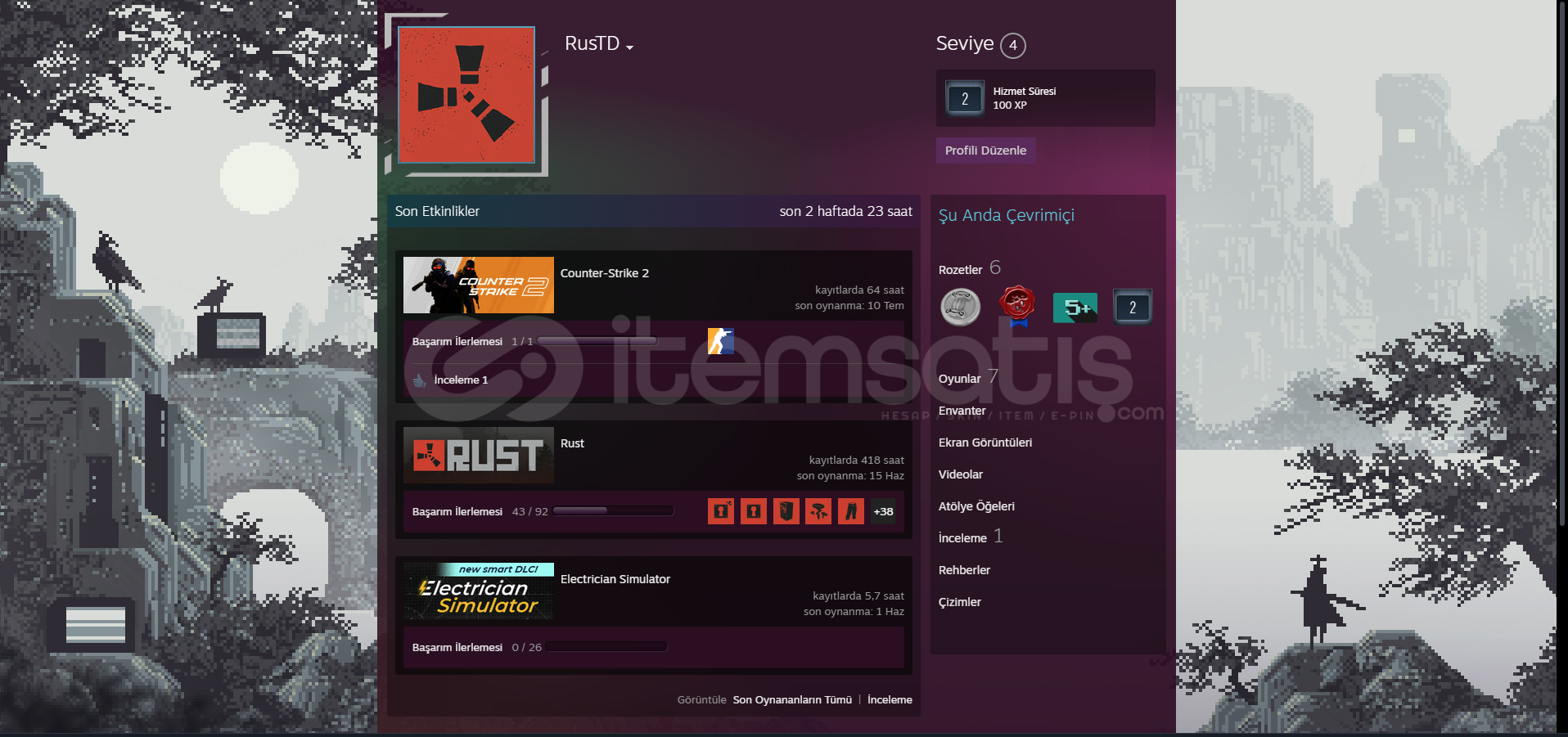Open the Electrician Simulator game banner
The height and width of the screenshot is (737, 1568).
(479, 591)
